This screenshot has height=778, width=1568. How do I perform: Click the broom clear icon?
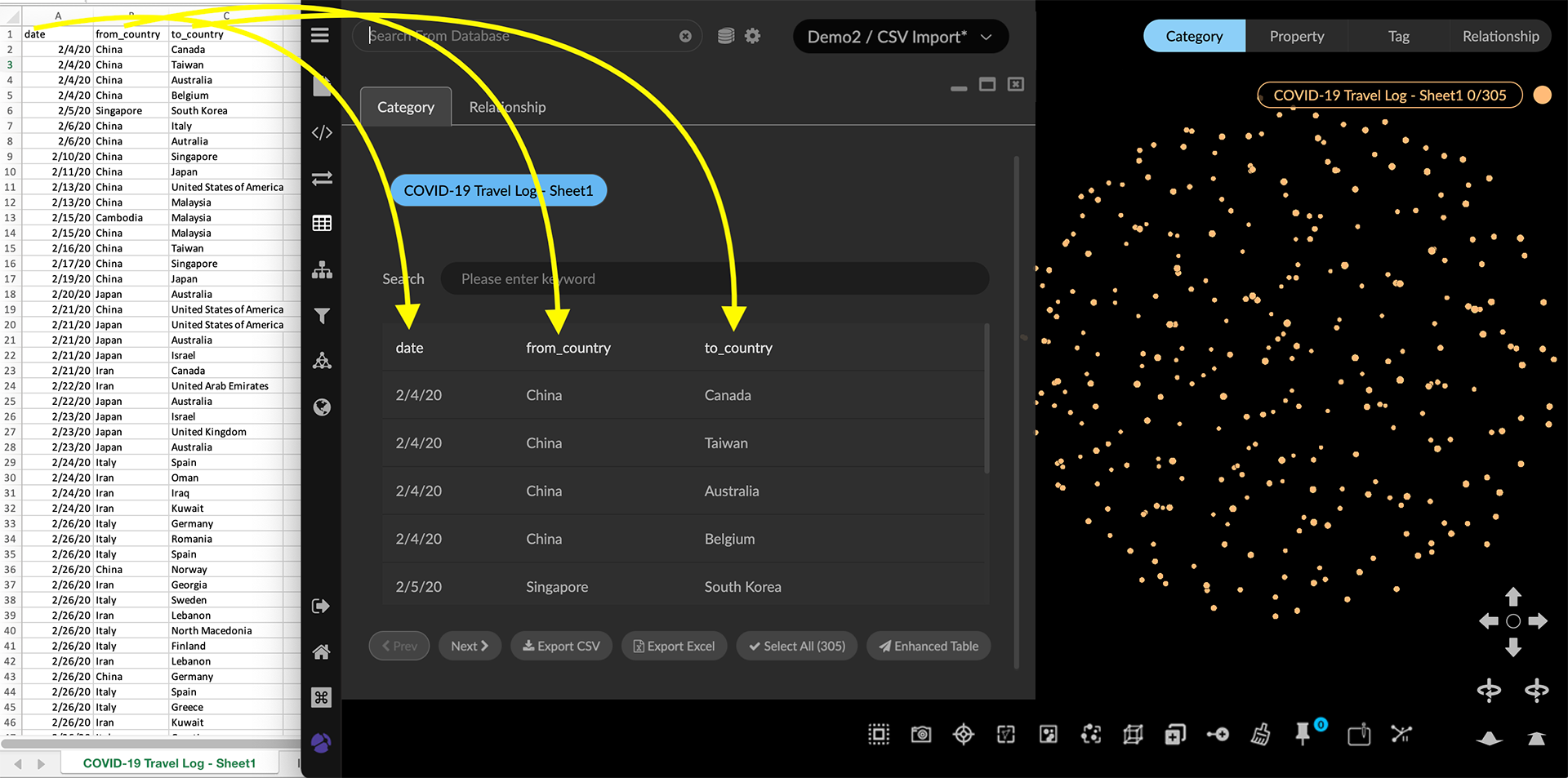pyautogui.click(x=1260, y=735)
